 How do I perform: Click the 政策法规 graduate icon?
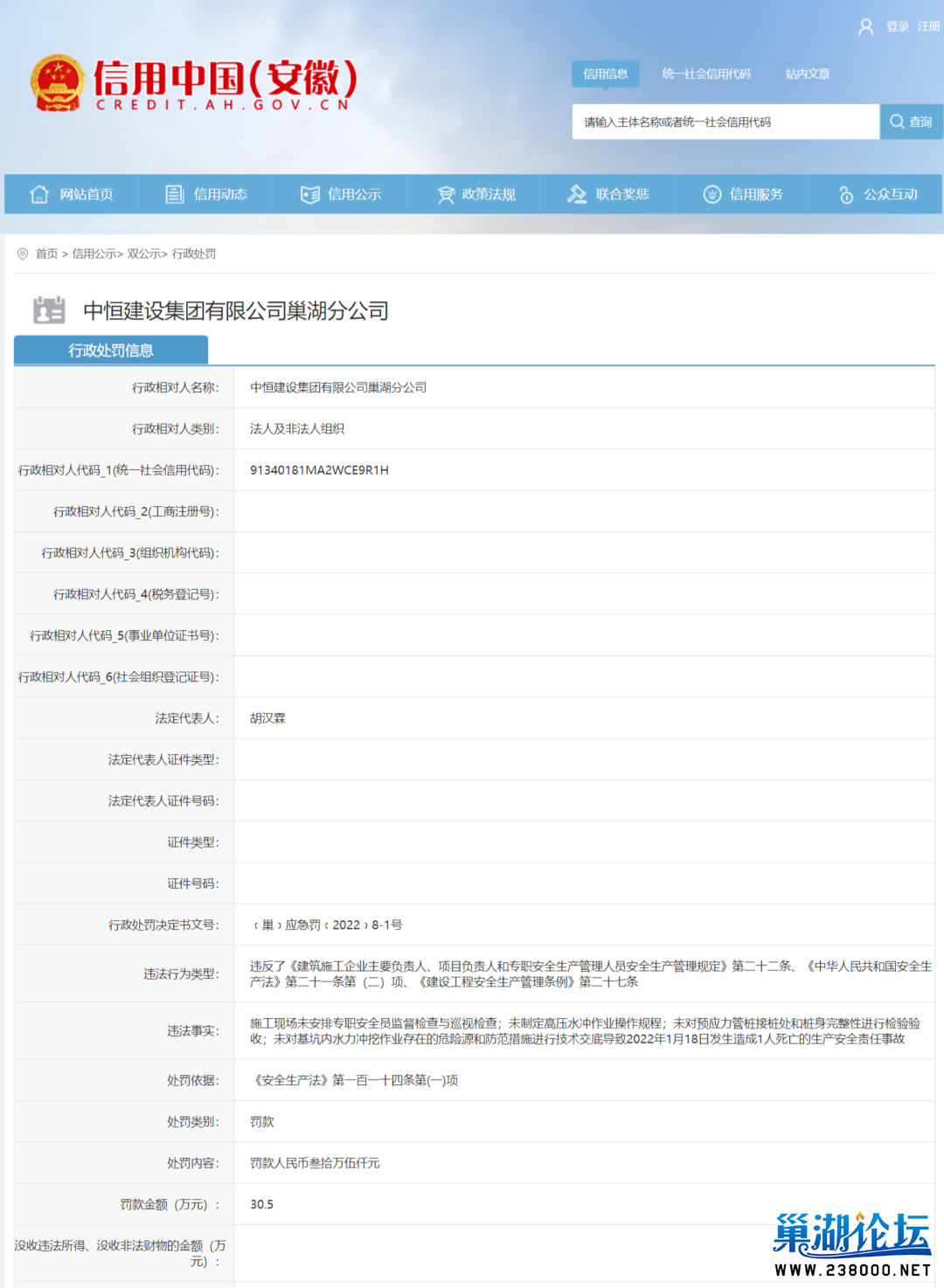pyautogui.click(x=446, y=194)
